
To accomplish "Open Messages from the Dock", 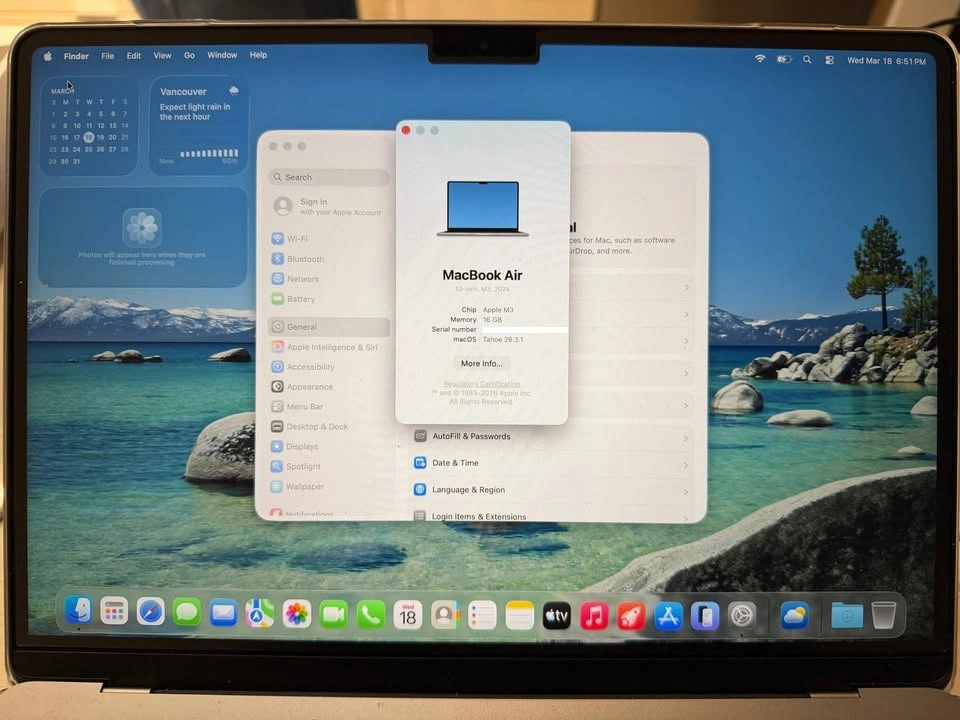I will click(x=187, y=612).
